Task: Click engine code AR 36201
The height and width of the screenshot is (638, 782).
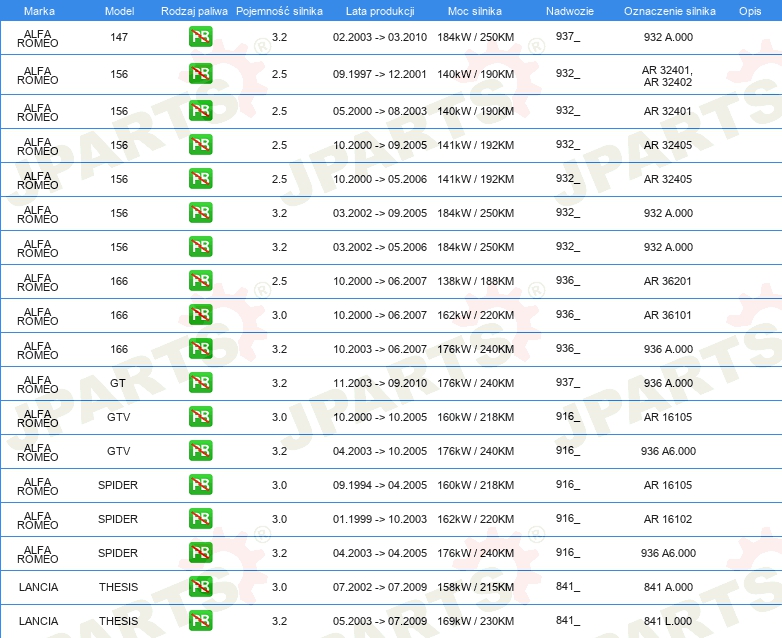Action: pyautogui.click(x=667, y=281)
